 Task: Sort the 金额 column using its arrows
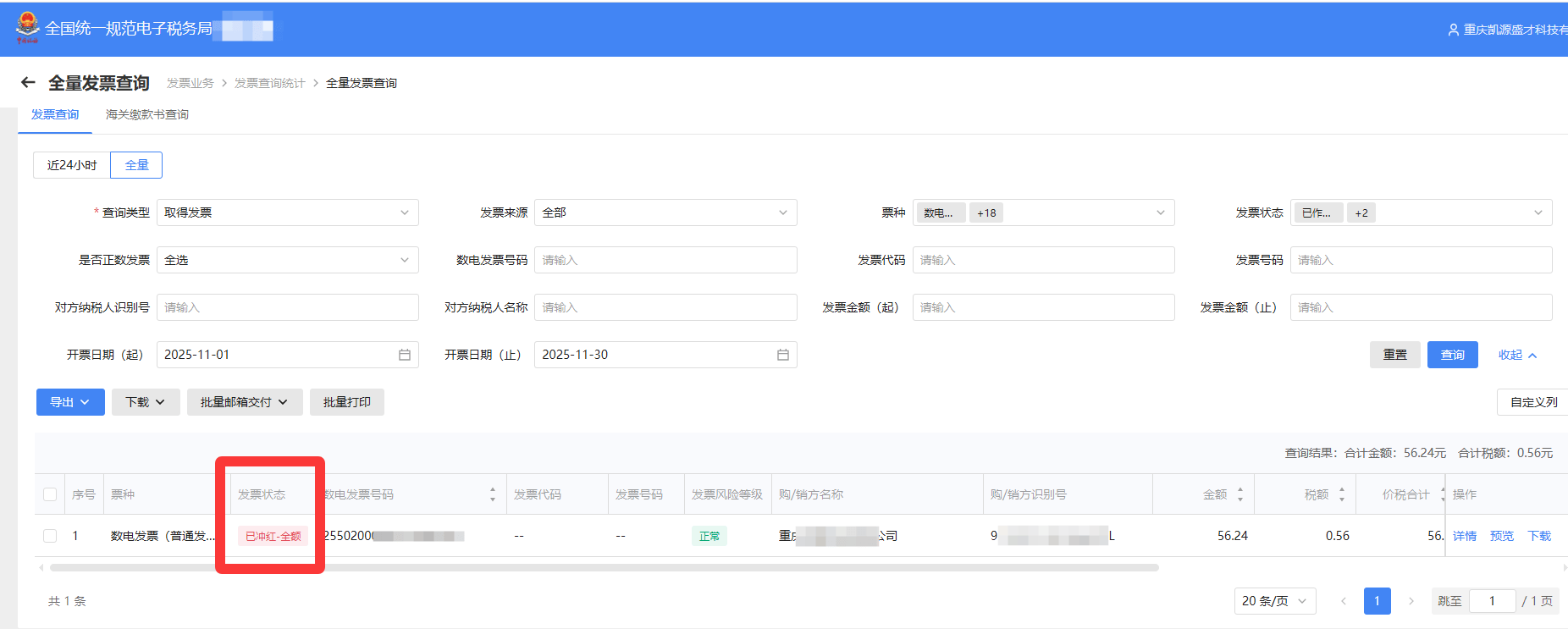(x=1240, y=494)
